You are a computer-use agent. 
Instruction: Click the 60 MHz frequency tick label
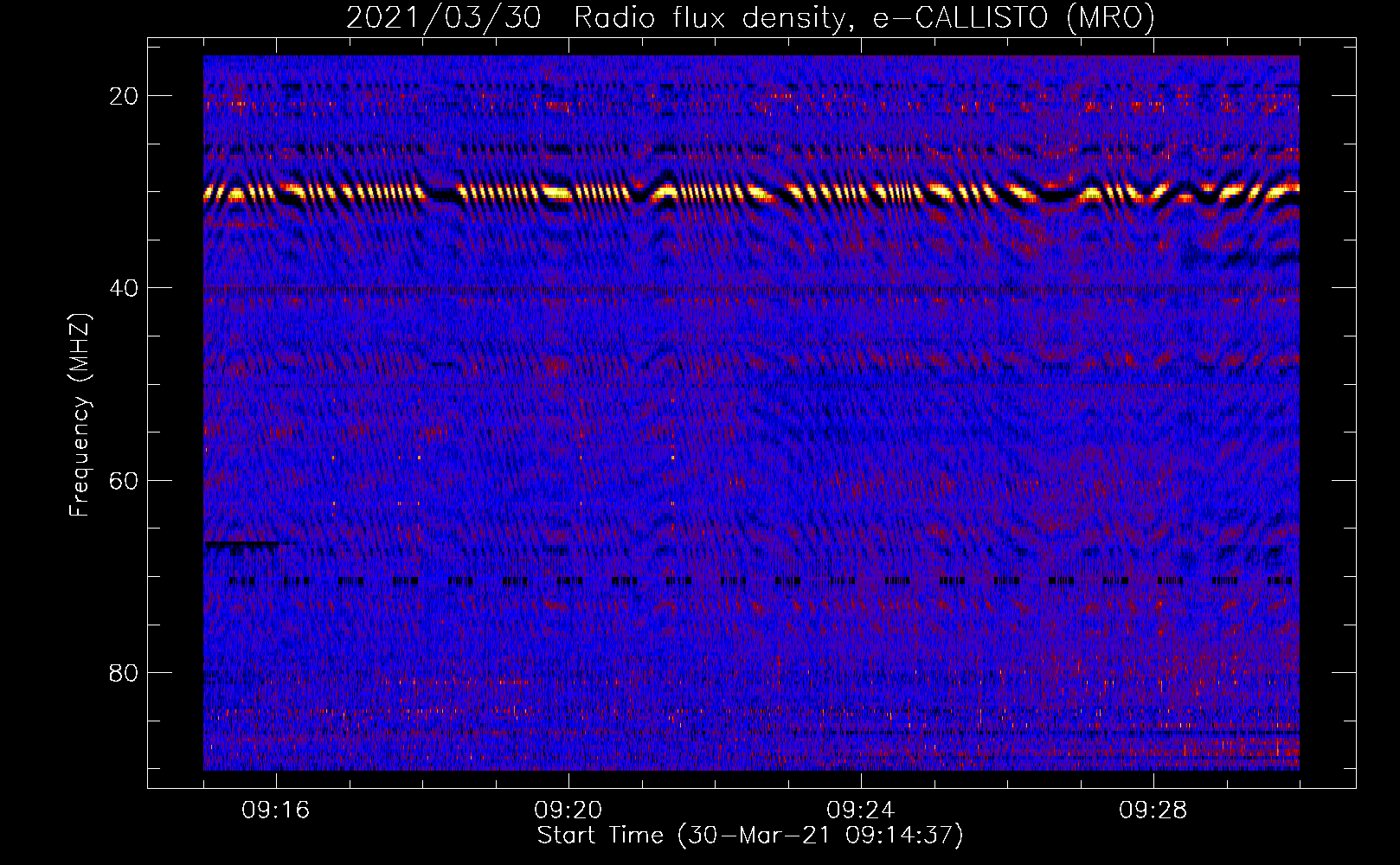(124, 480)
